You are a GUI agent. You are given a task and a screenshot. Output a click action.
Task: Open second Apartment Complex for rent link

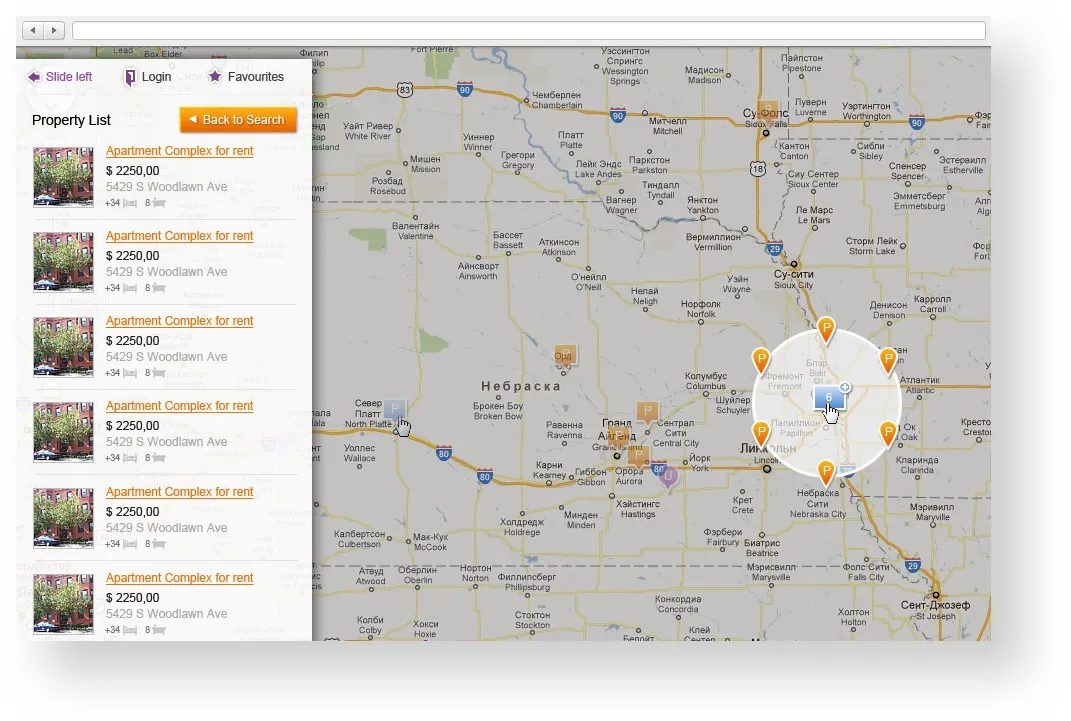(x=180, y=236)
